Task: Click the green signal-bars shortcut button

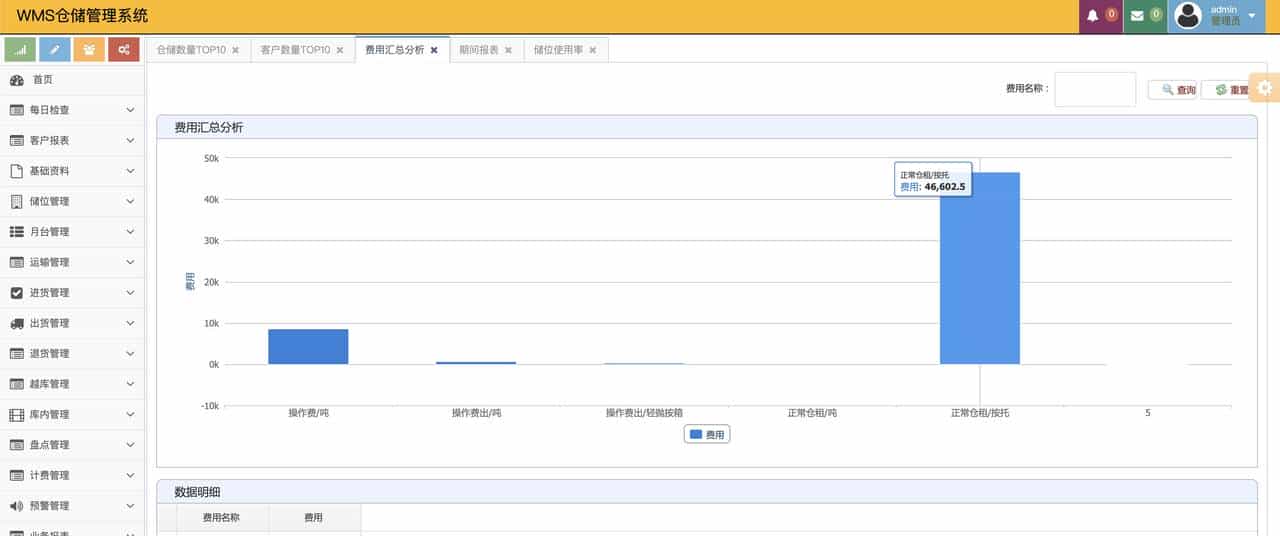Action: point(20,49)
